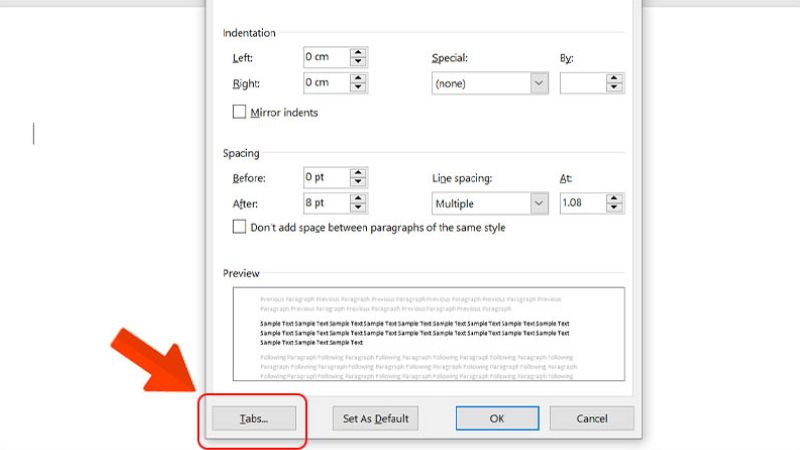Open the Tabs... dialog button
The image size is (800, 450).
[x=254, y=418]
